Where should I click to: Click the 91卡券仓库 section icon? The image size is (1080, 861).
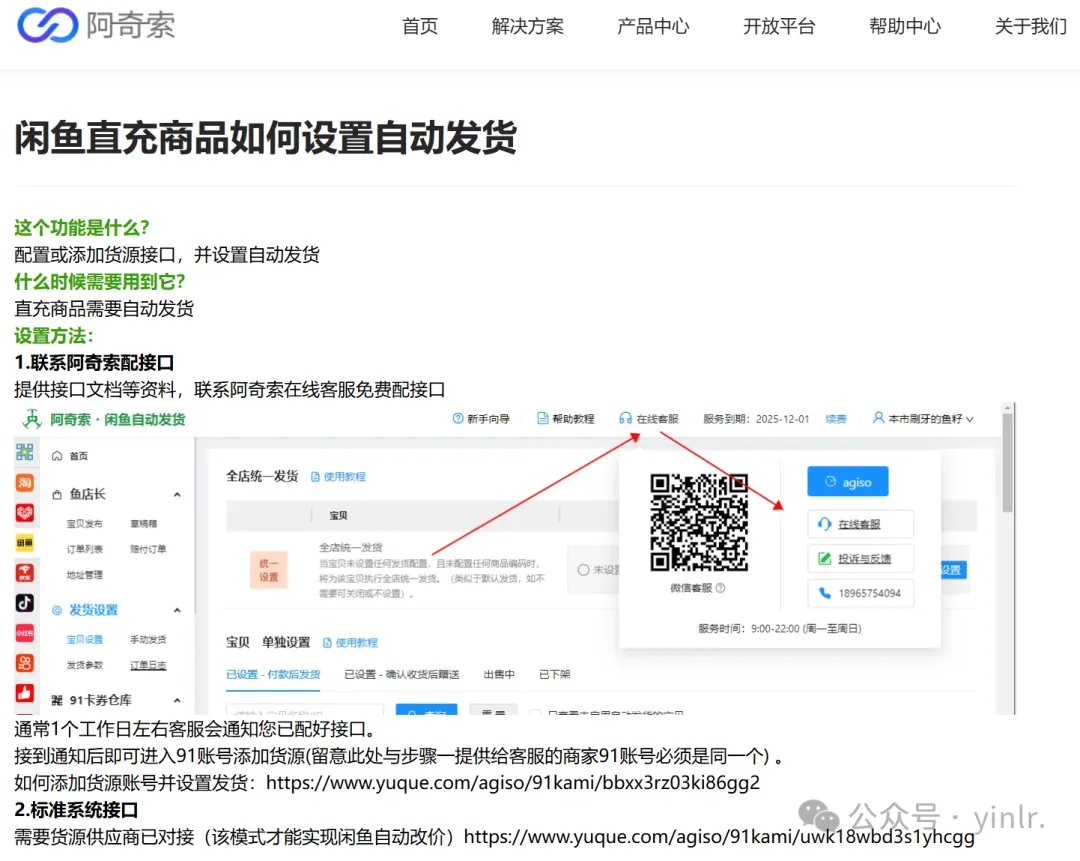tap(57, 701)
